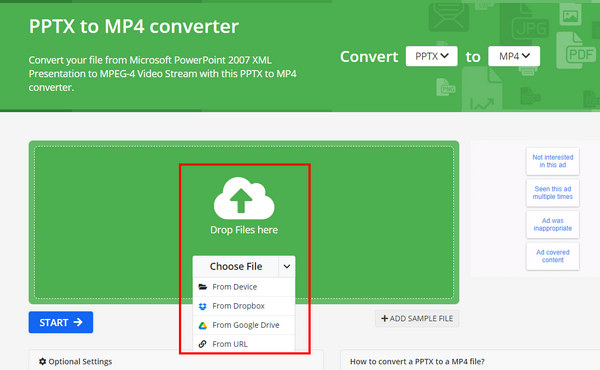Click Ad covered content feedback option

pyautogui.click(x=553, y=256)
